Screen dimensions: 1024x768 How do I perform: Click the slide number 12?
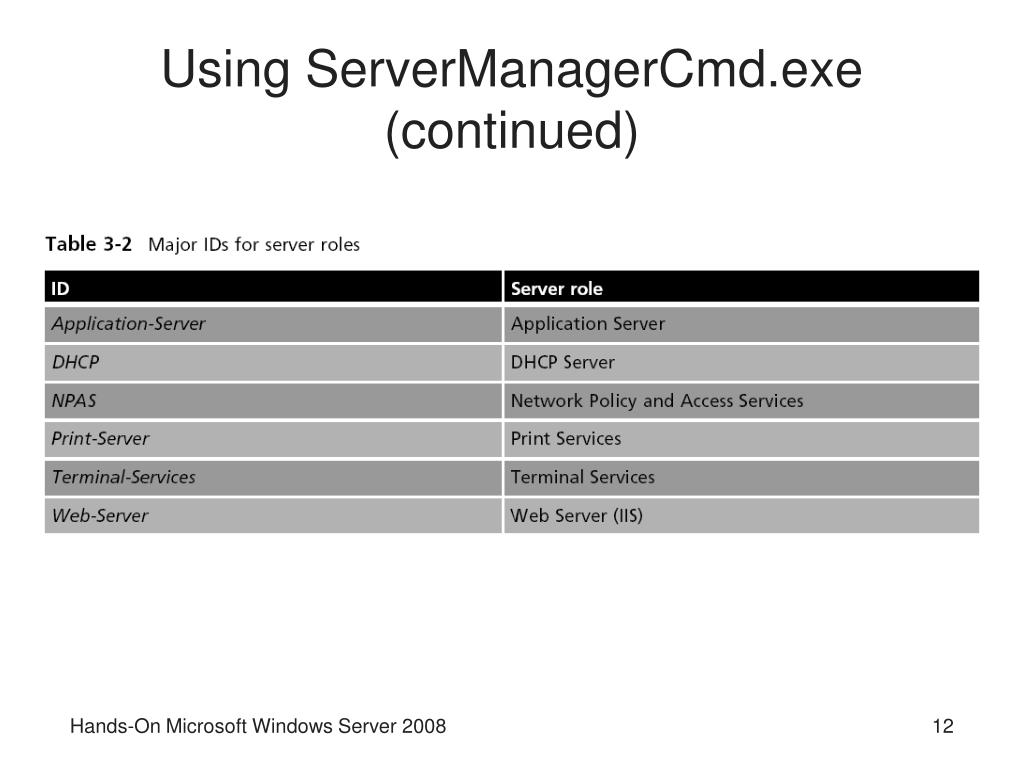click(943, 726)
